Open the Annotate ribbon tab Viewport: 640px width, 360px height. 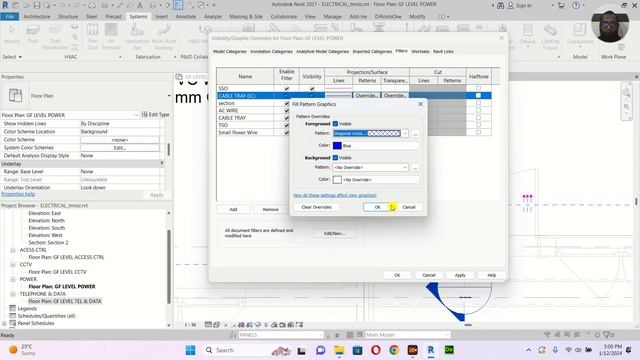(x=186, y=16)
